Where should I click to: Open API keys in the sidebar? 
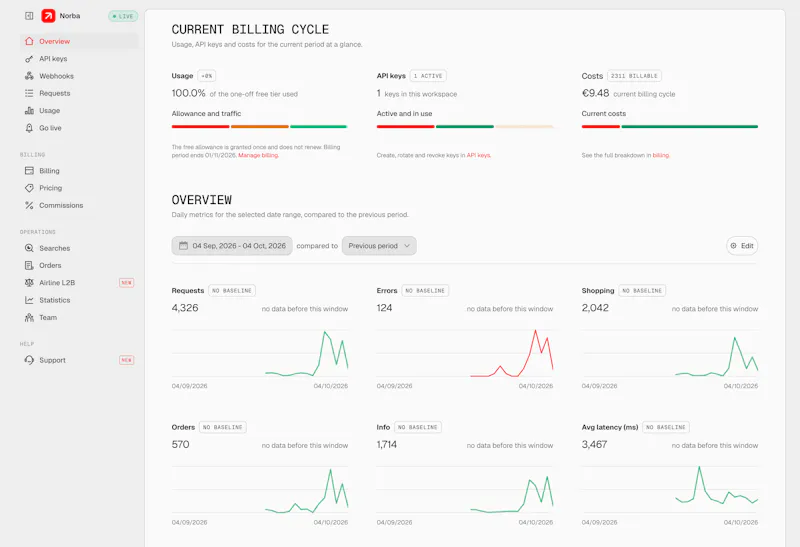point(79,59)
